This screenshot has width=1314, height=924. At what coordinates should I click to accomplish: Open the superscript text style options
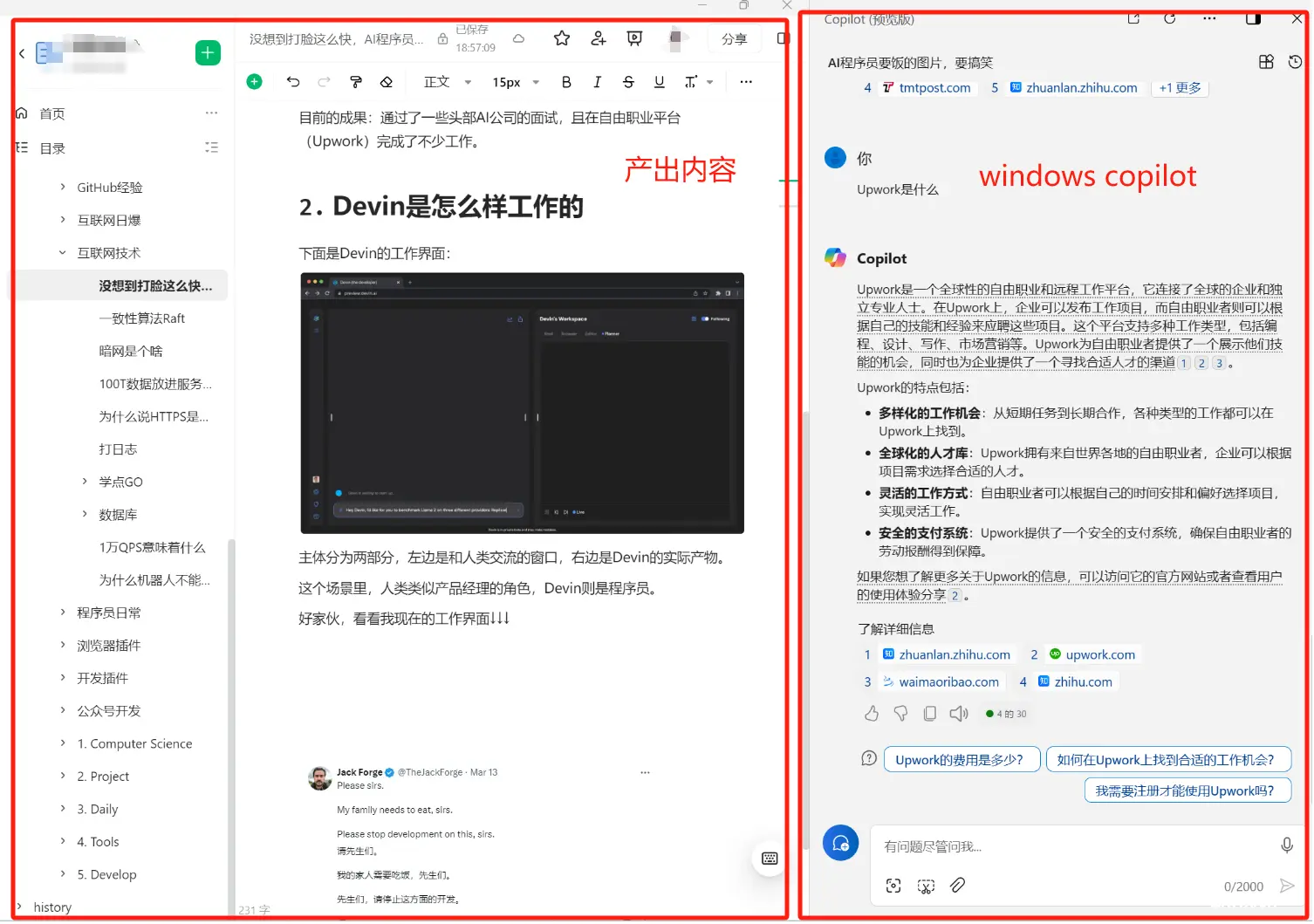[698, 82]
